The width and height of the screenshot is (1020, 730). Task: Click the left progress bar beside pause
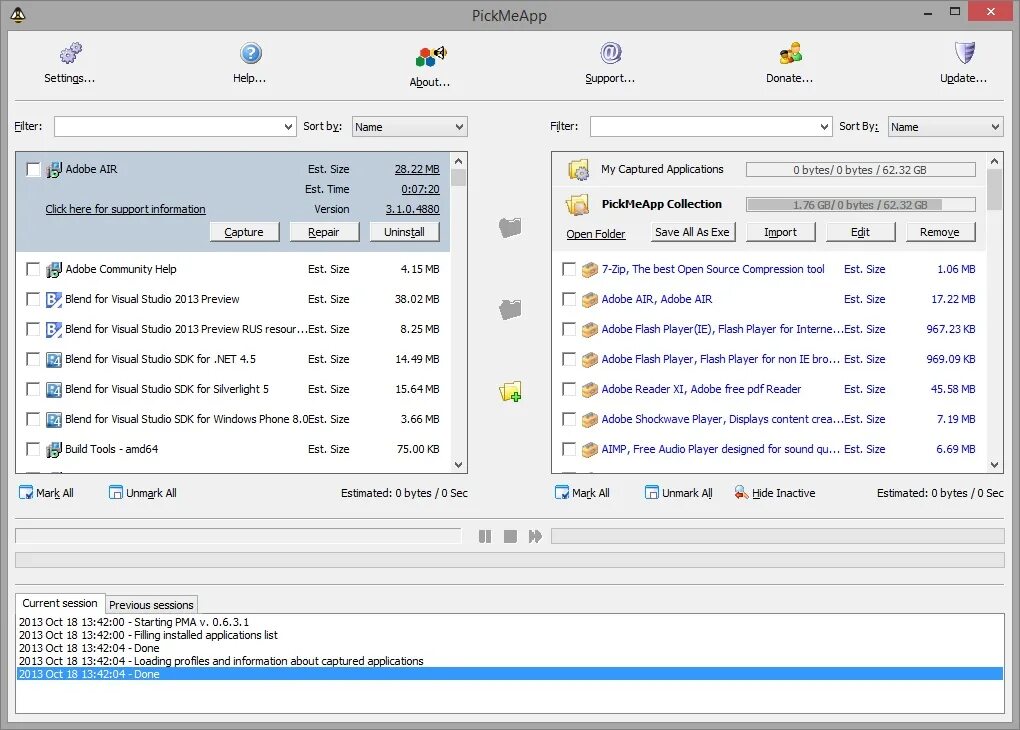238,536
